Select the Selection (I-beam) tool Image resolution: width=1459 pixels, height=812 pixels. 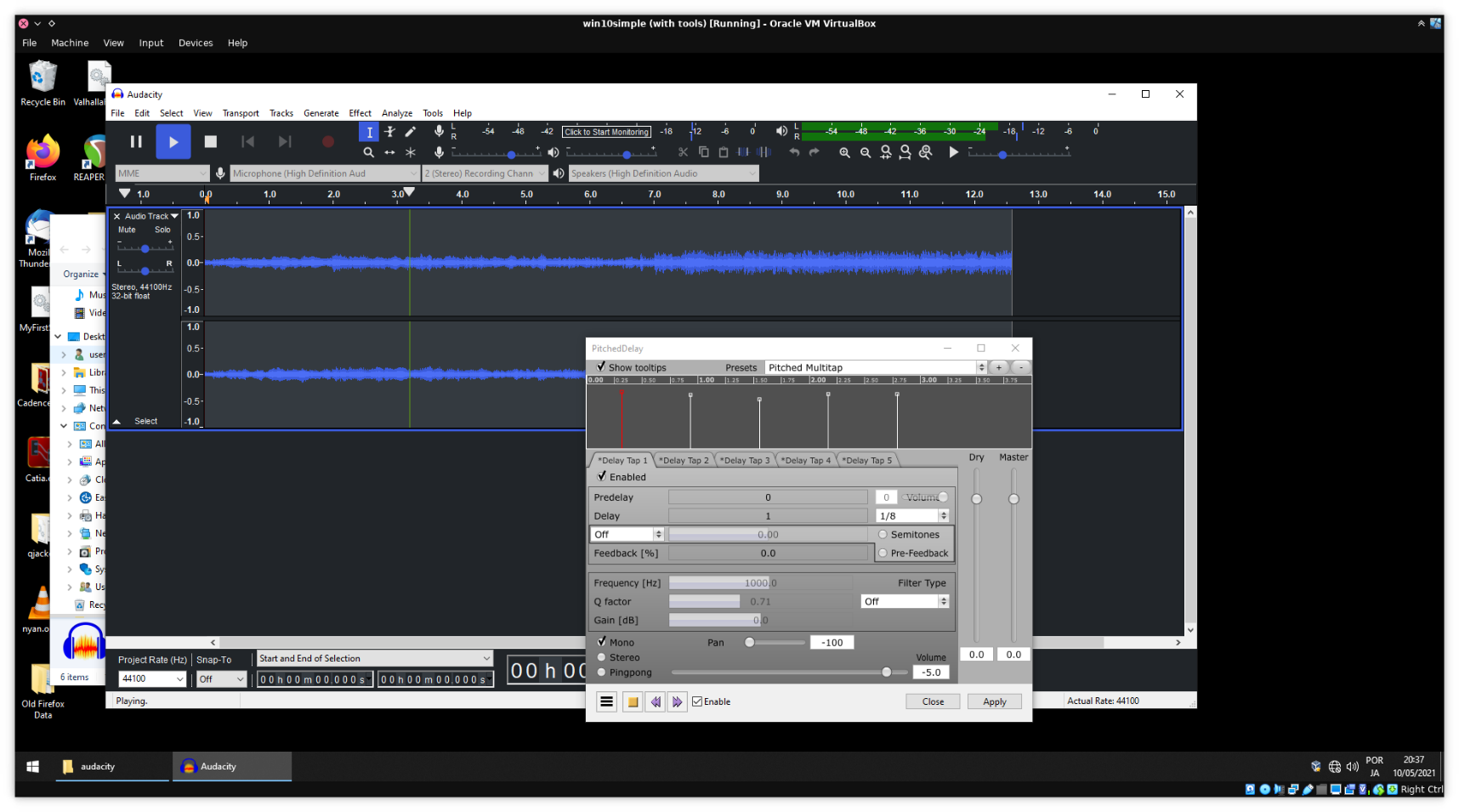369,132
